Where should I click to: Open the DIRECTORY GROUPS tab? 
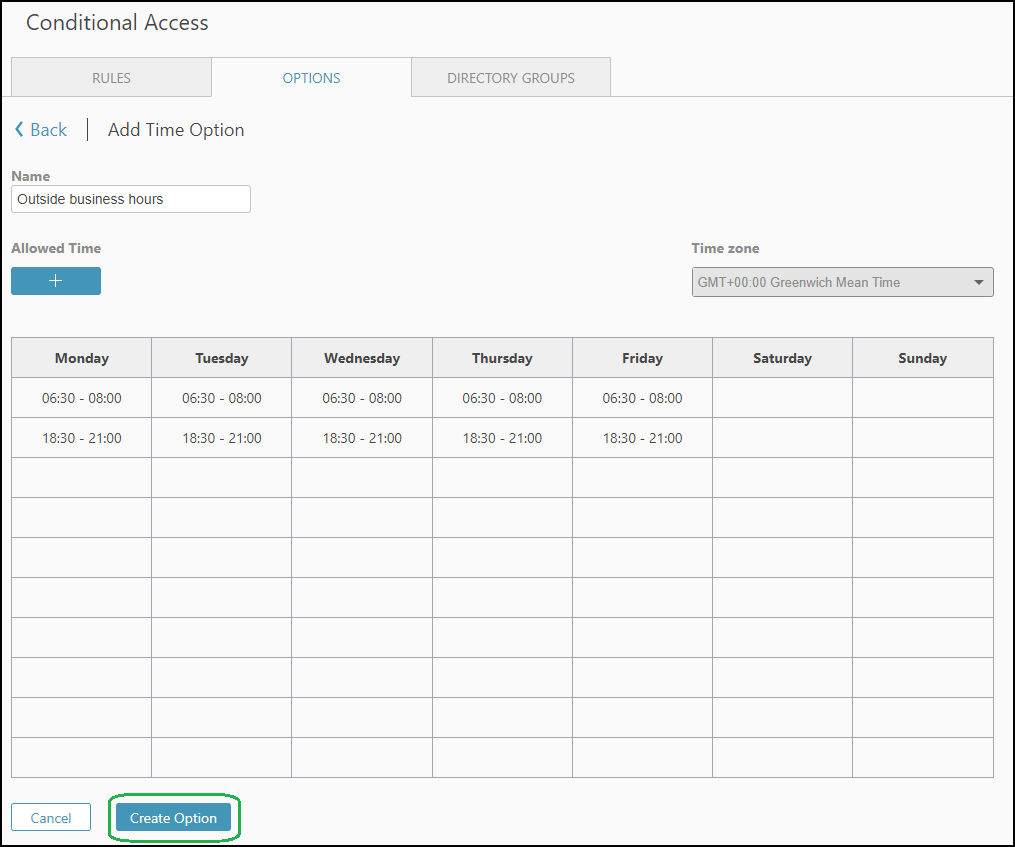pos(511,78)
